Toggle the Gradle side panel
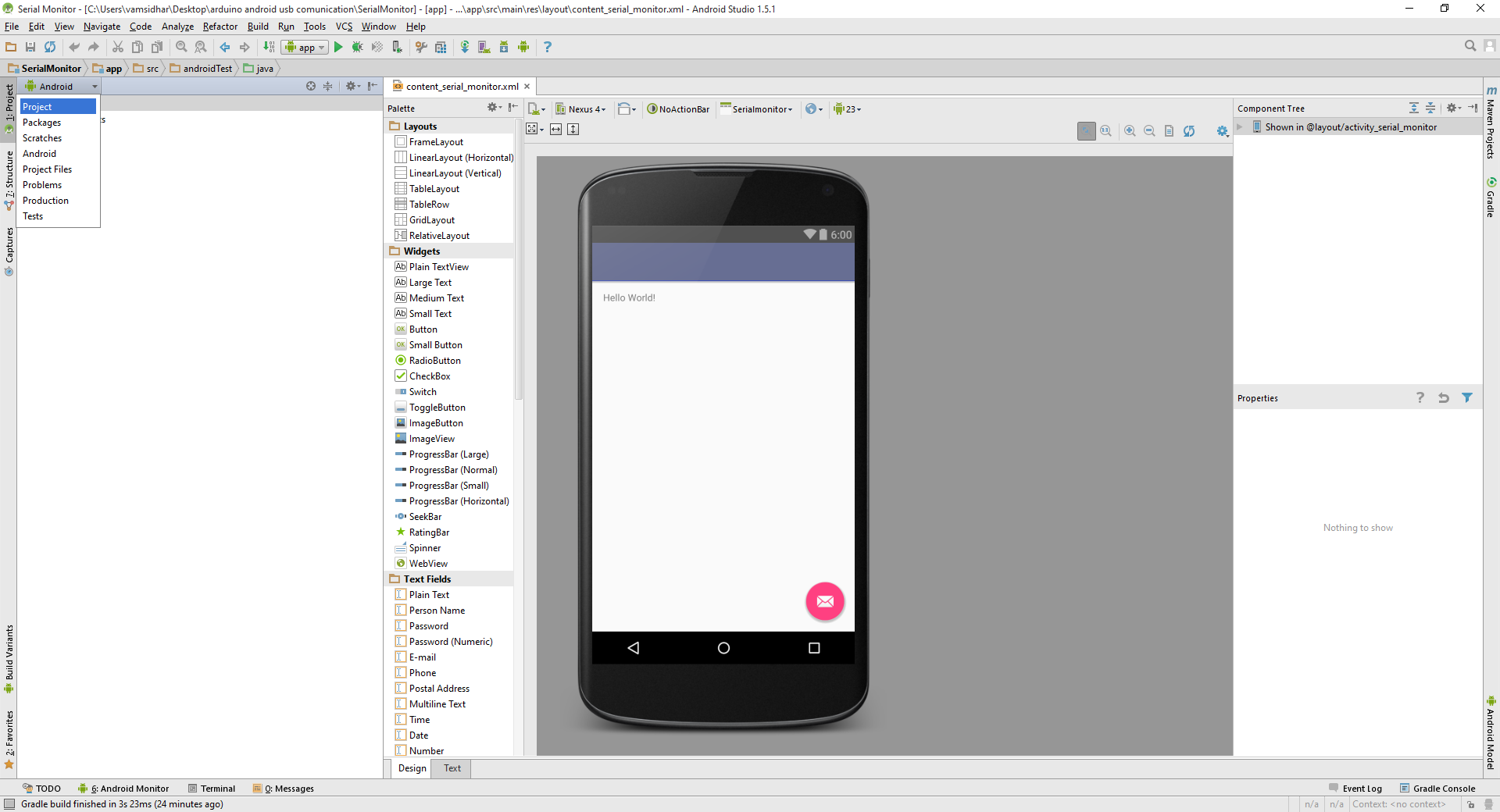This screenshot has height=812, width=1500. 1491,198
